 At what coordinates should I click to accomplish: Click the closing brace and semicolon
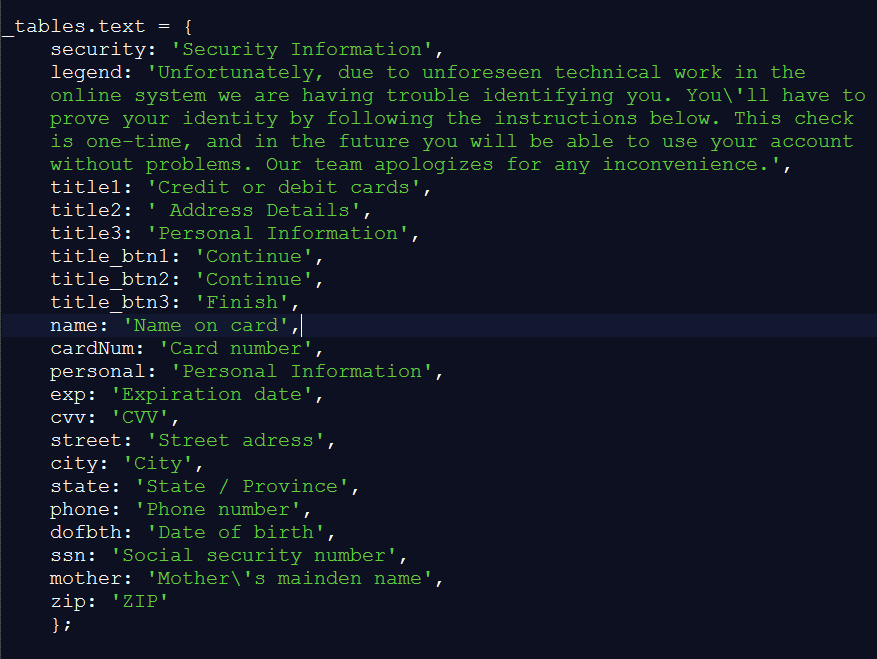tap(62, 624)
